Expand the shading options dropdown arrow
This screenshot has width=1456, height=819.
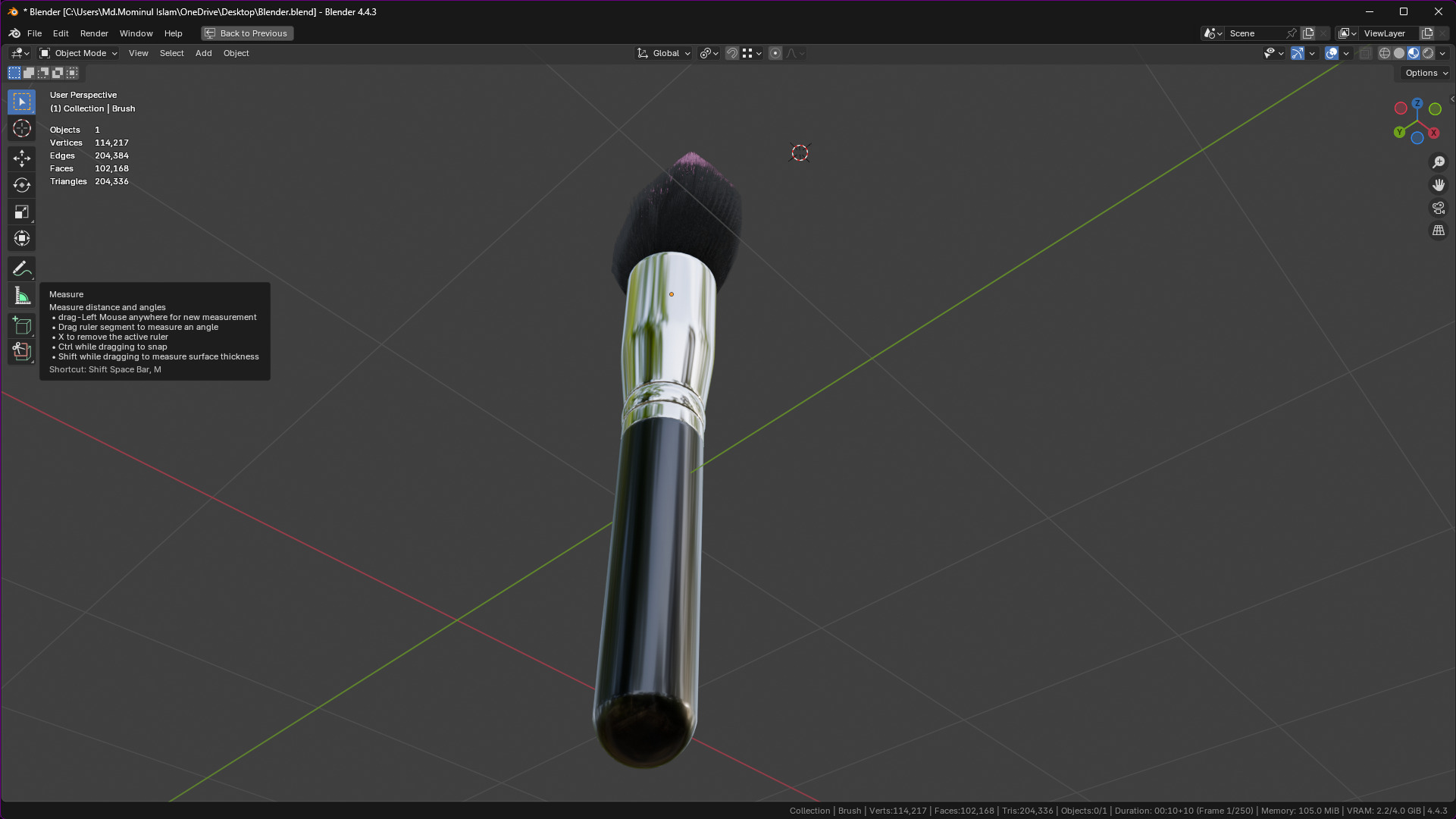point(1442,53)
